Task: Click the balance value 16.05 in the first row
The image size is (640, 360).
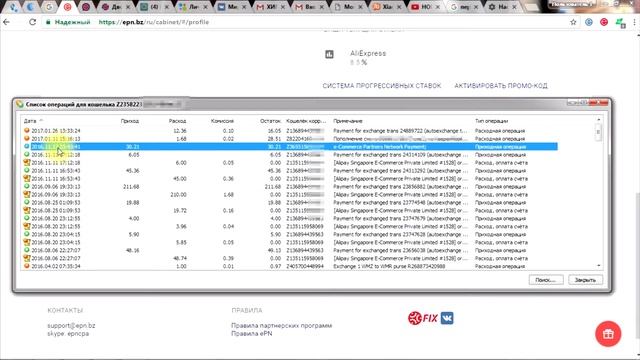Action: point(274,131)
